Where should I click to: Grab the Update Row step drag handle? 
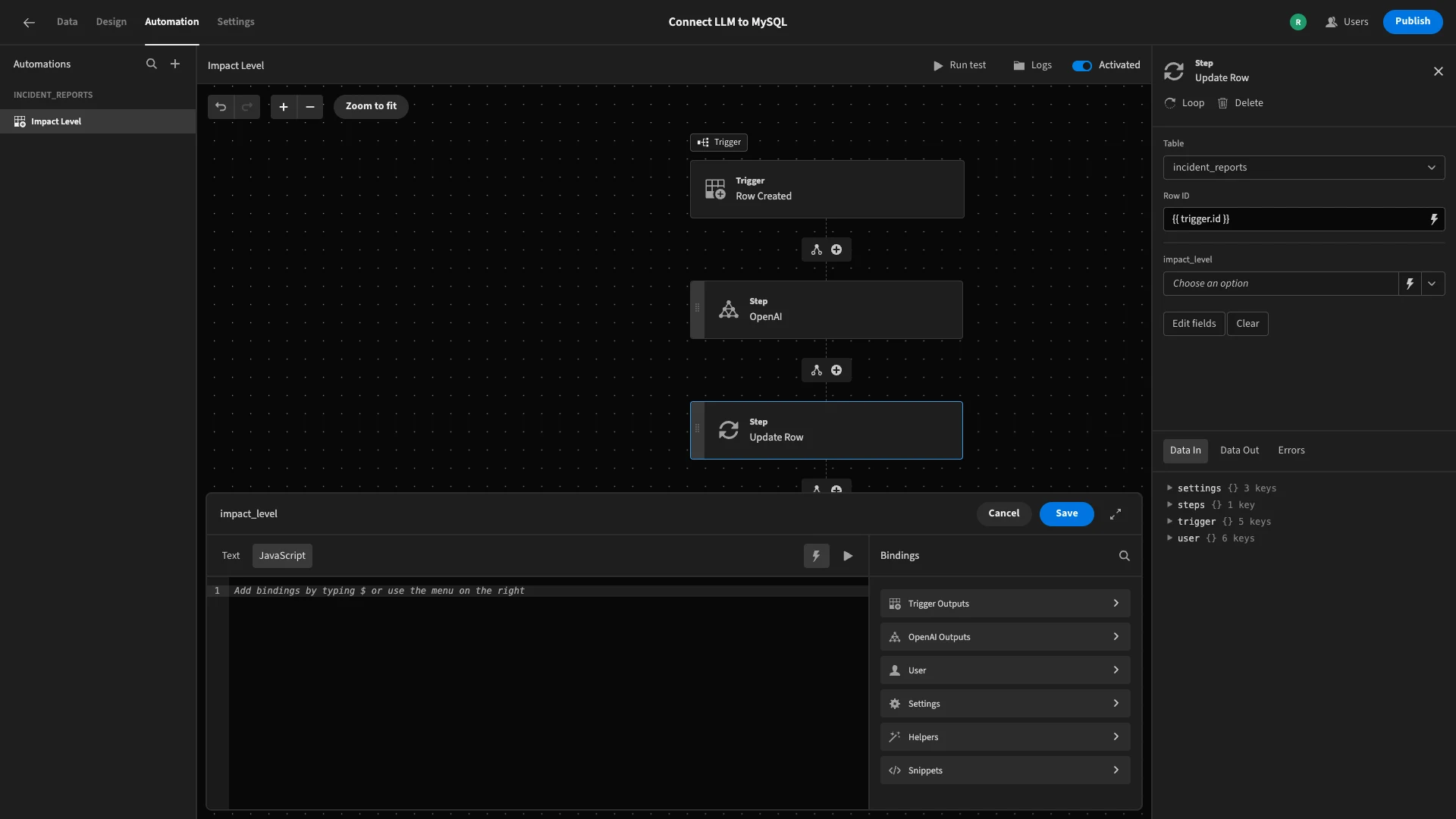tap(698, 430)
